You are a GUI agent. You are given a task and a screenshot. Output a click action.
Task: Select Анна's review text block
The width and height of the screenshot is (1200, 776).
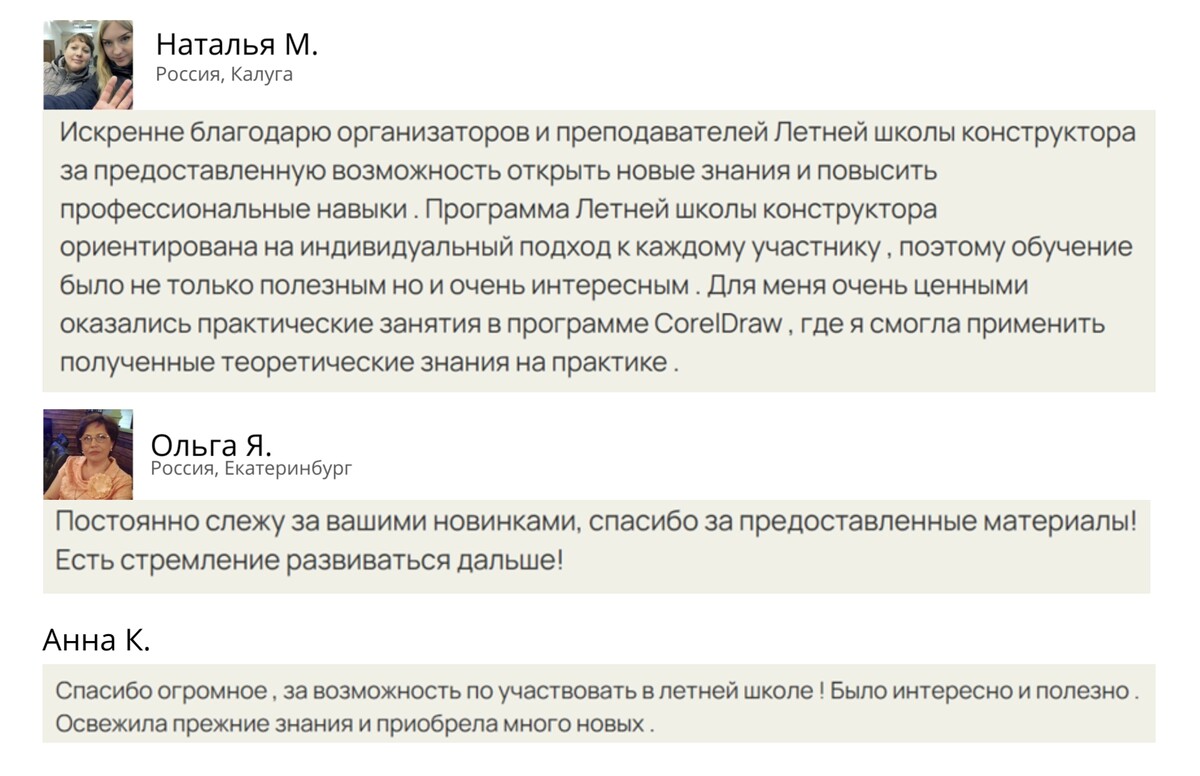pyautogui.click(x=599, y=705)
